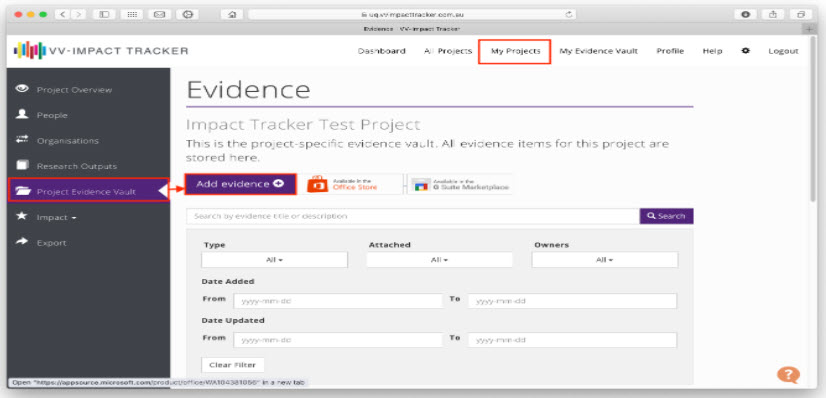
Task: Open the Type filter dropdown
Action: [274, 260]
